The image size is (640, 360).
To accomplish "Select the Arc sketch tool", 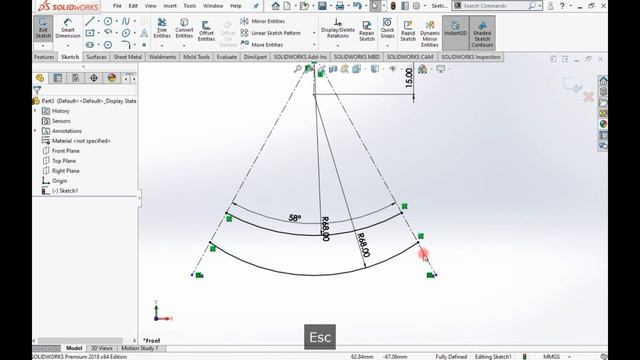I will 108,33.
